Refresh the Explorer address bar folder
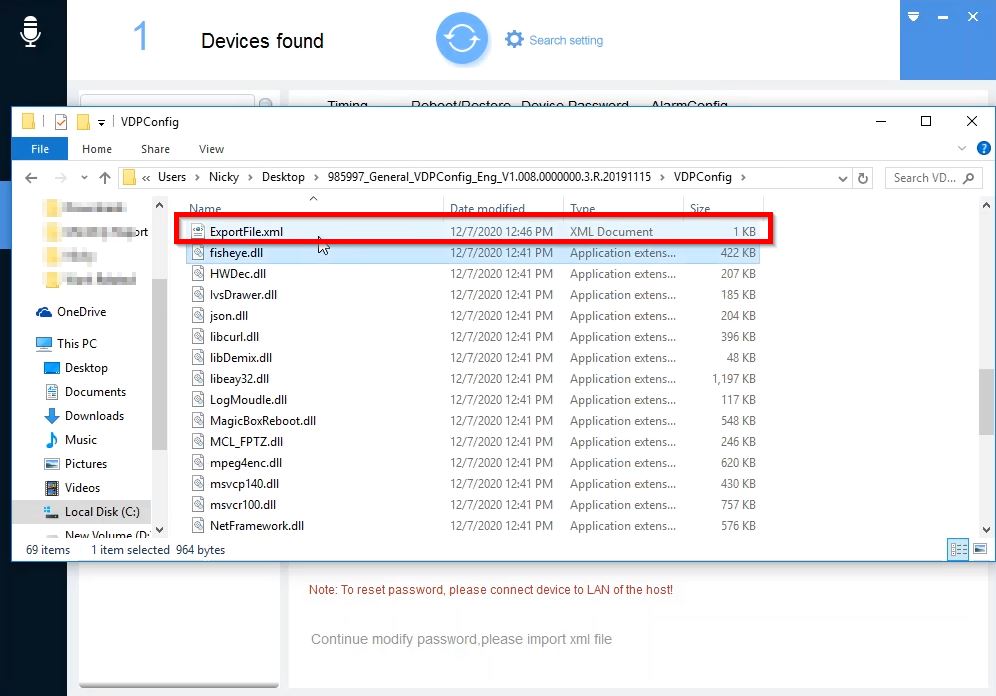This screenshot has width=996, height=696. (864, 178)
